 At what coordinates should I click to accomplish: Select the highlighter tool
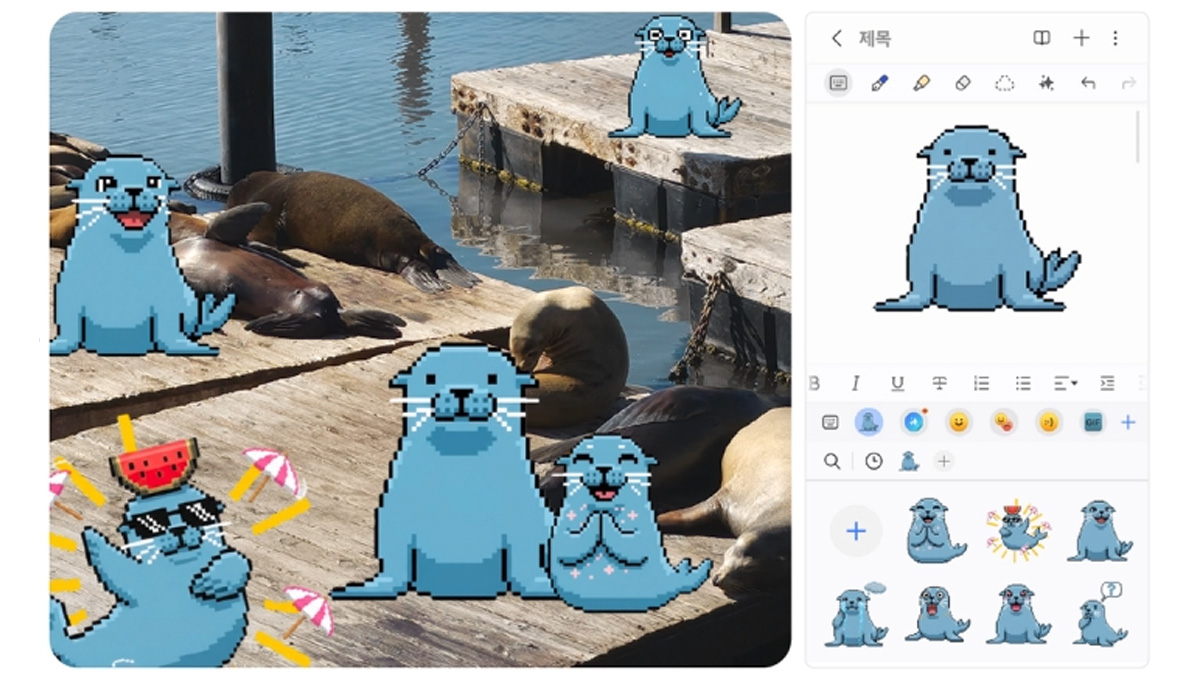point(921,83)
